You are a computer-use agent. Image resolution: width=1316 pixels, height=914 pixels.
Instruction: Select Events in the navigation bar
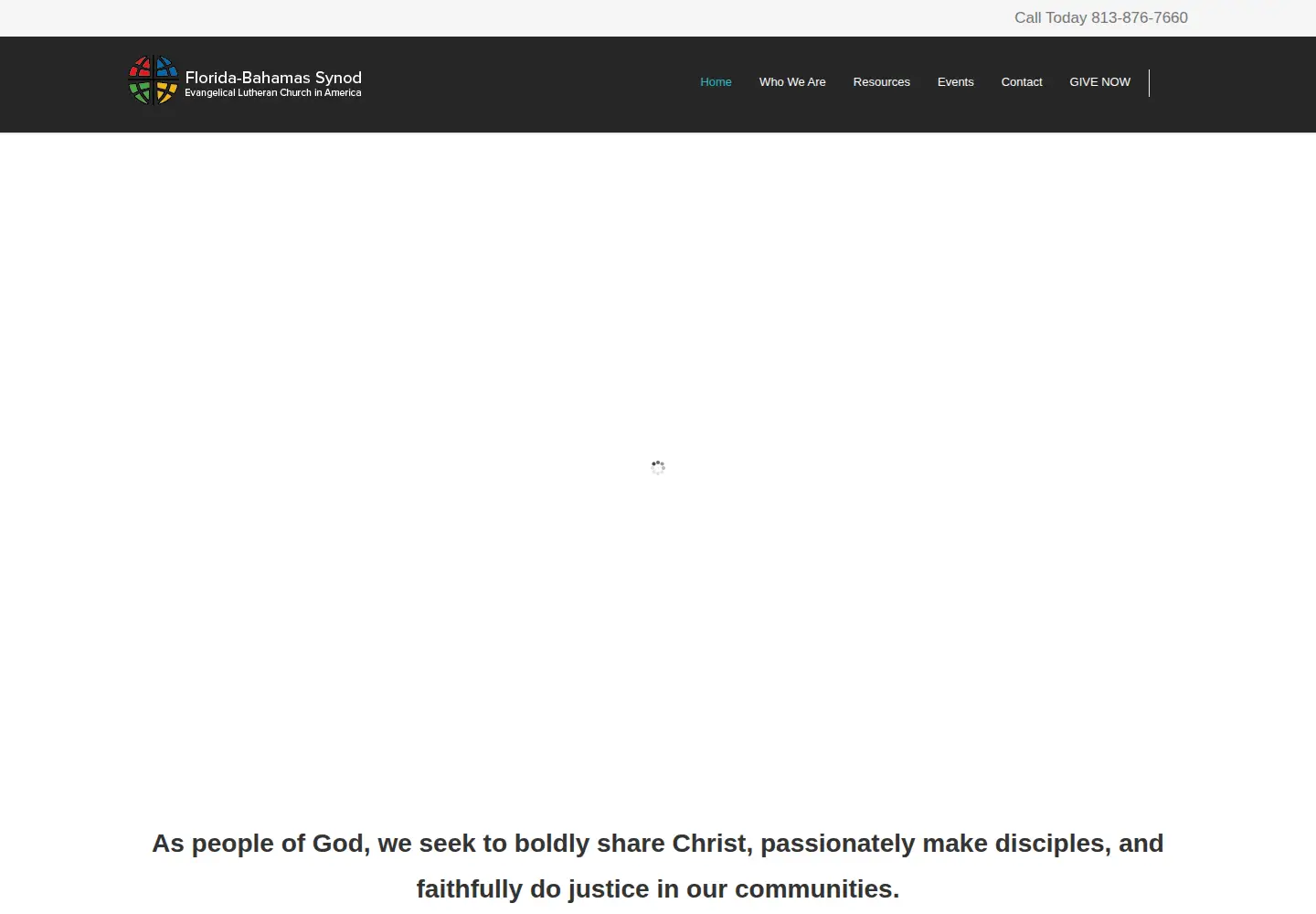955,82
